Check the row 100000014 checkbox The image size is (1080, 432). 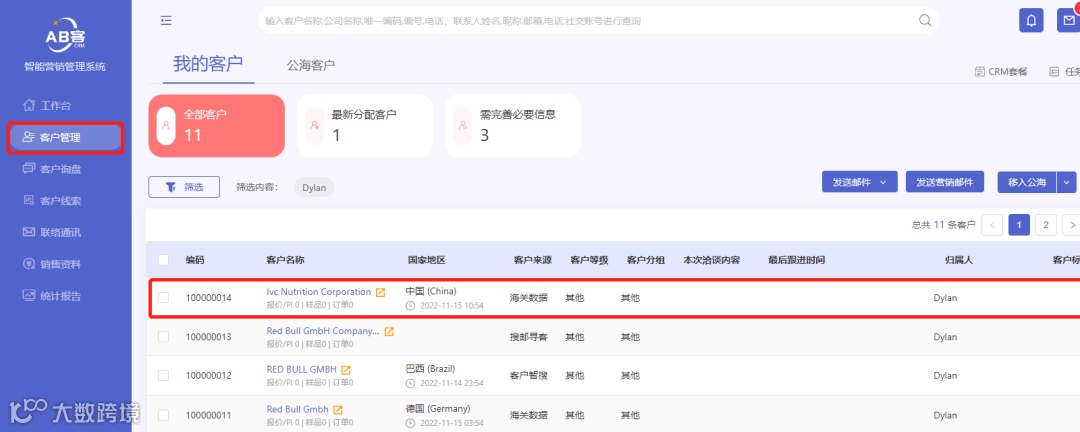coord(163,298)
